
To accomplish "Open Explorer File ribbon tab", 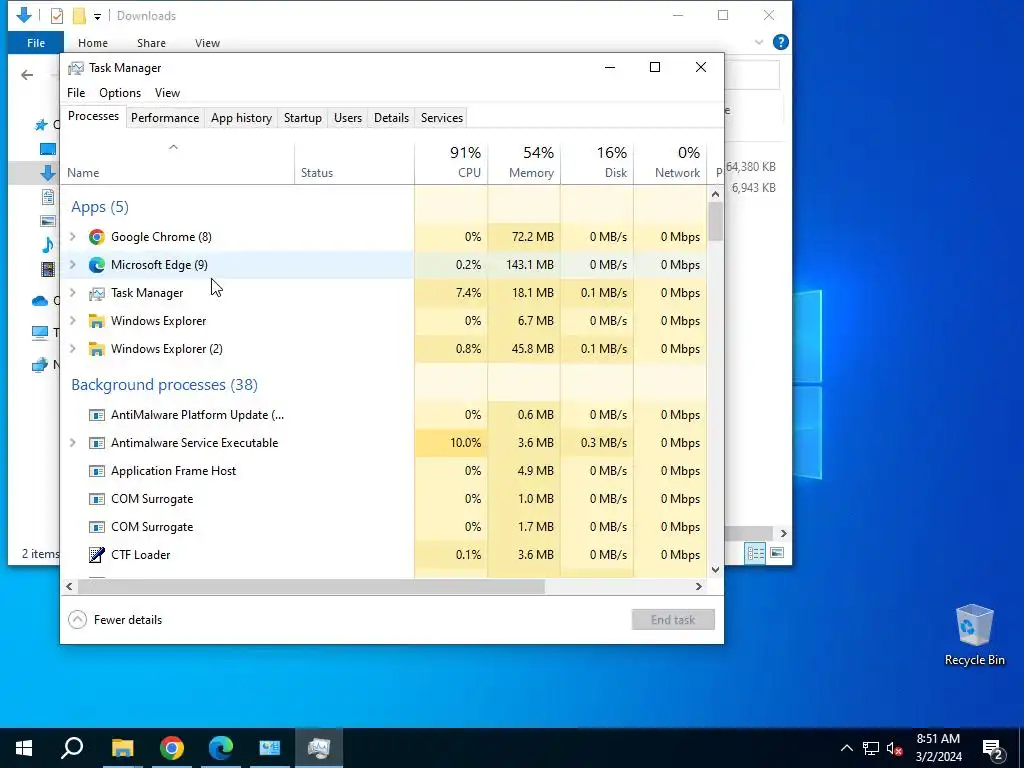I will (x=36, y=42).
